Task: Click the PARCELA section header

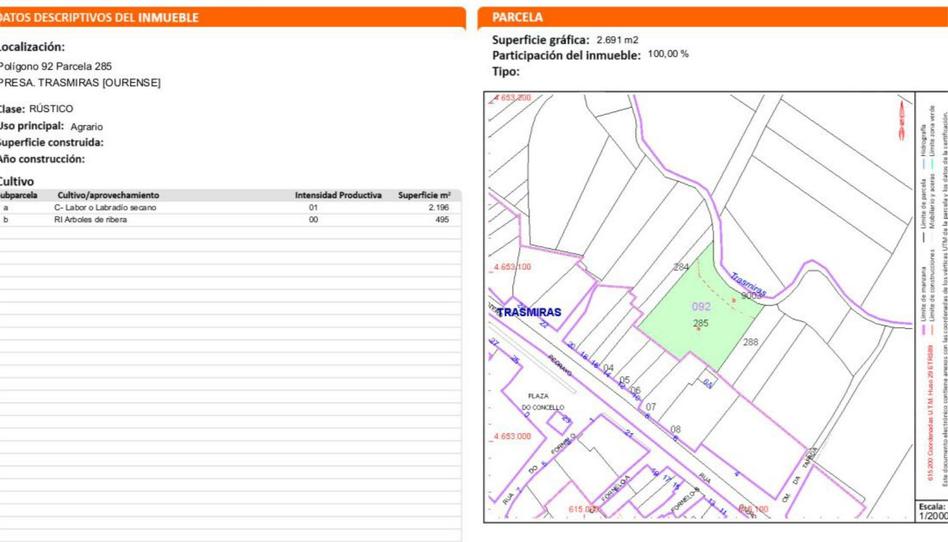Action: (518, 17)
